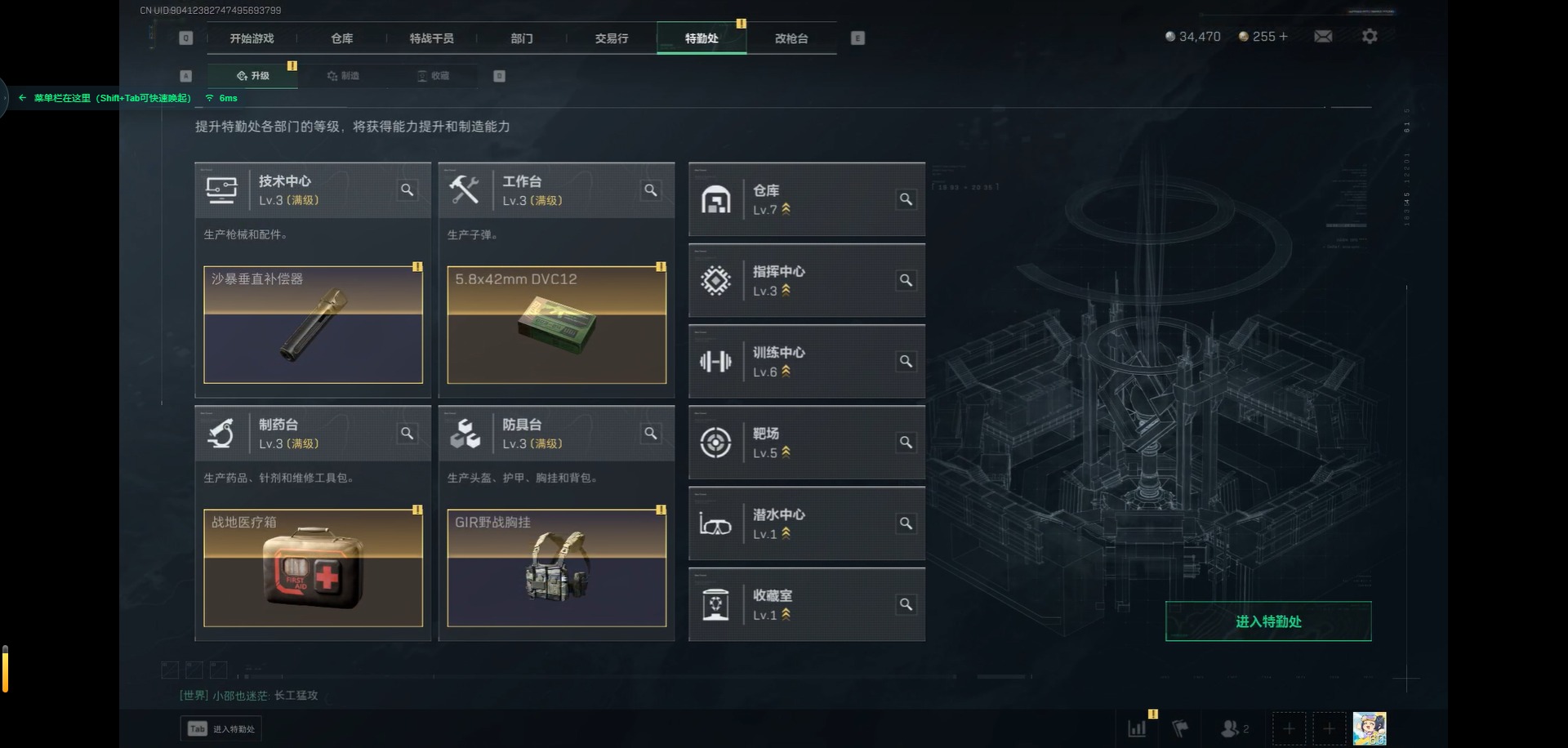Click magnifier icon on 靶场 row

pyautogui.click(x=906, y=443)
